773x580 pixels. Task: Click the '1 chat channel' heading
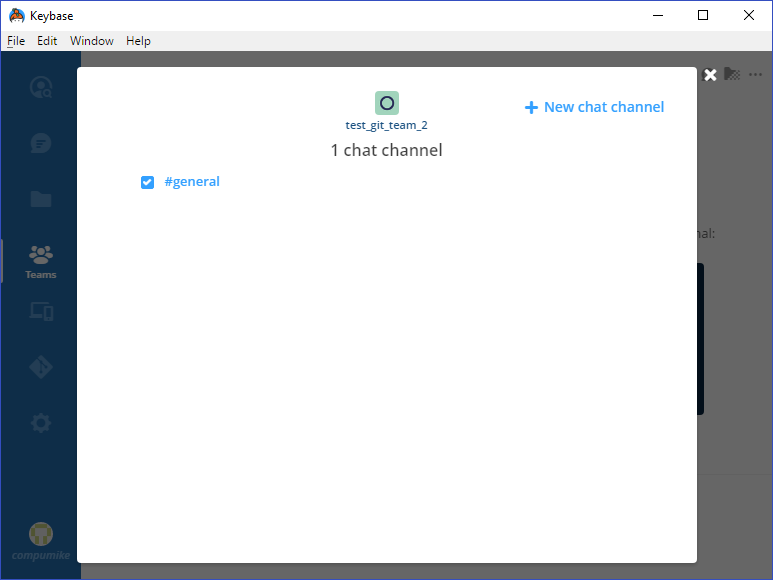tap(386, 150)
